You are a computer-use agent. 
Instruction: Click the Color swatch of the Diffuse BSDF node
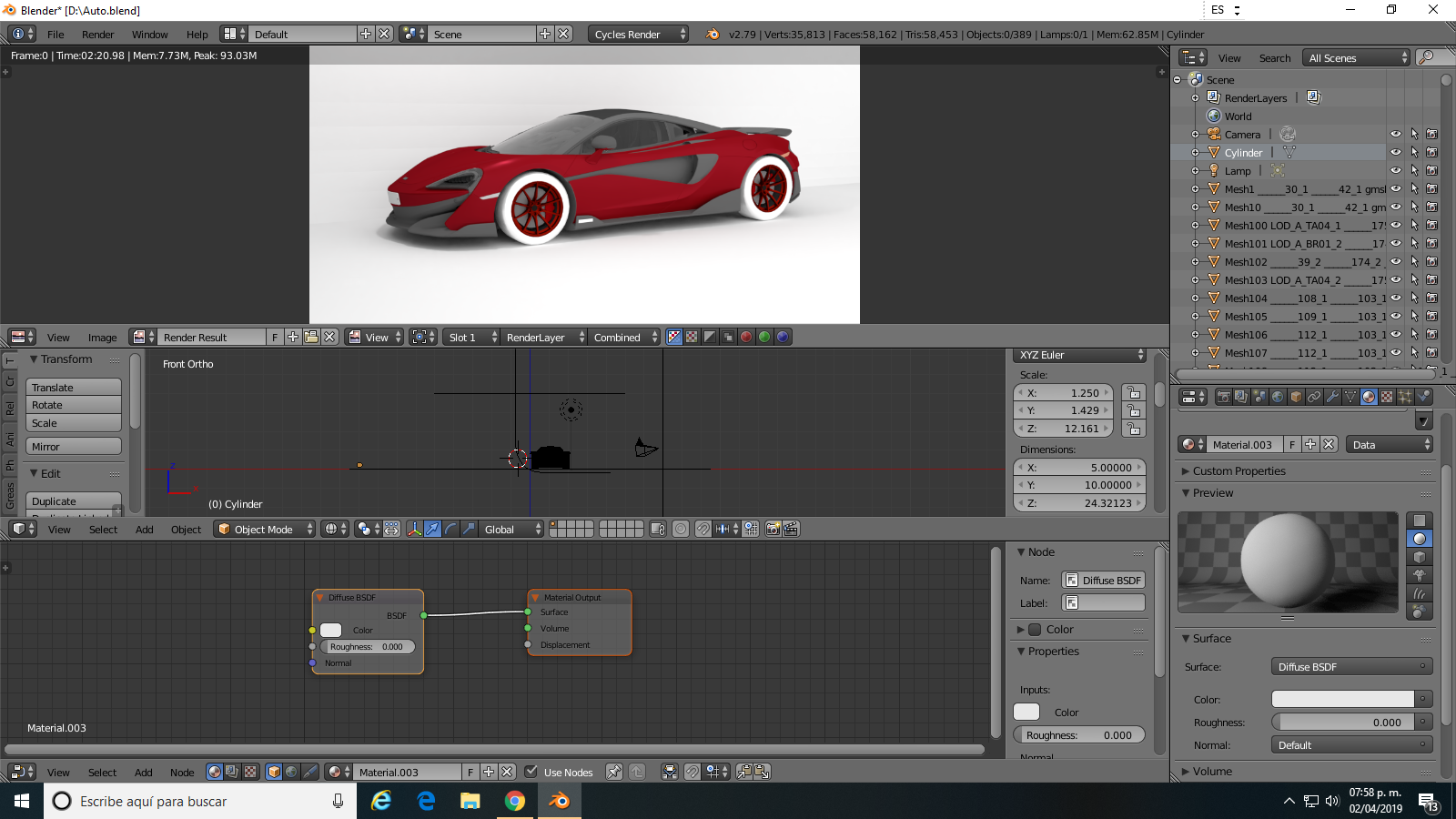(330, 630)
